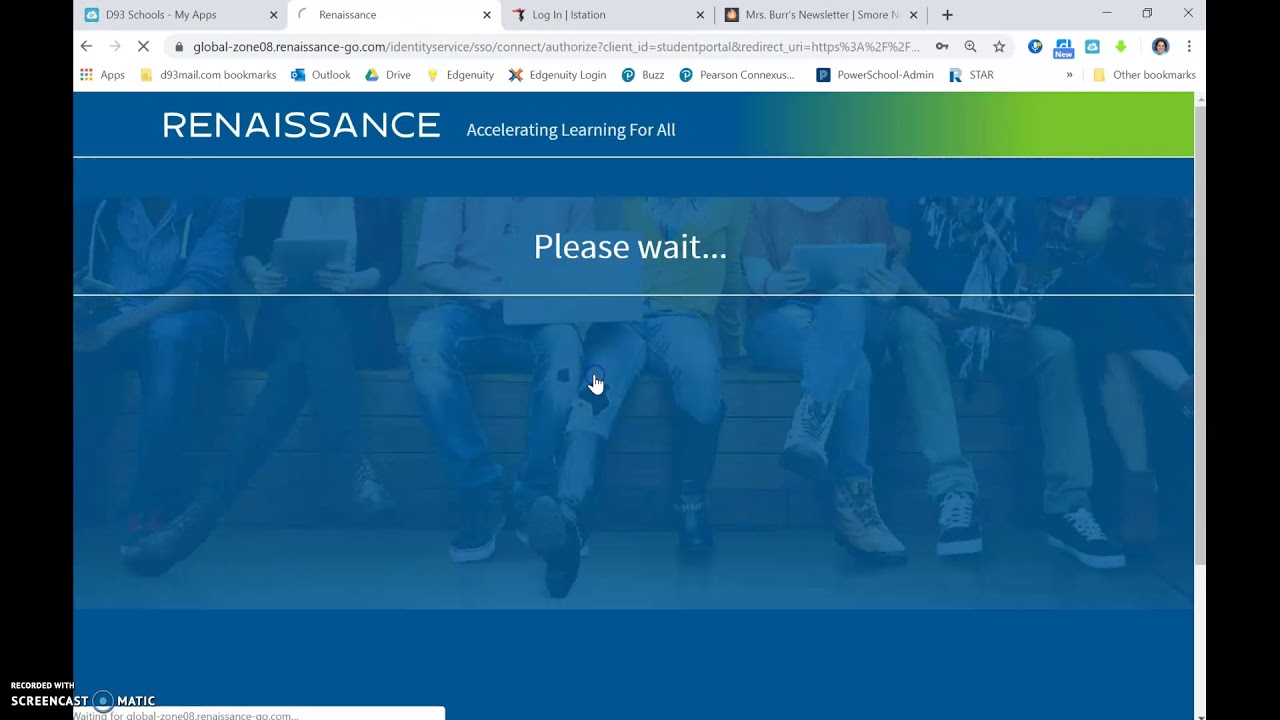Screen dimensions: 1280x720
Task: Close the Renaissance tab
Action: tap(487, 15)
